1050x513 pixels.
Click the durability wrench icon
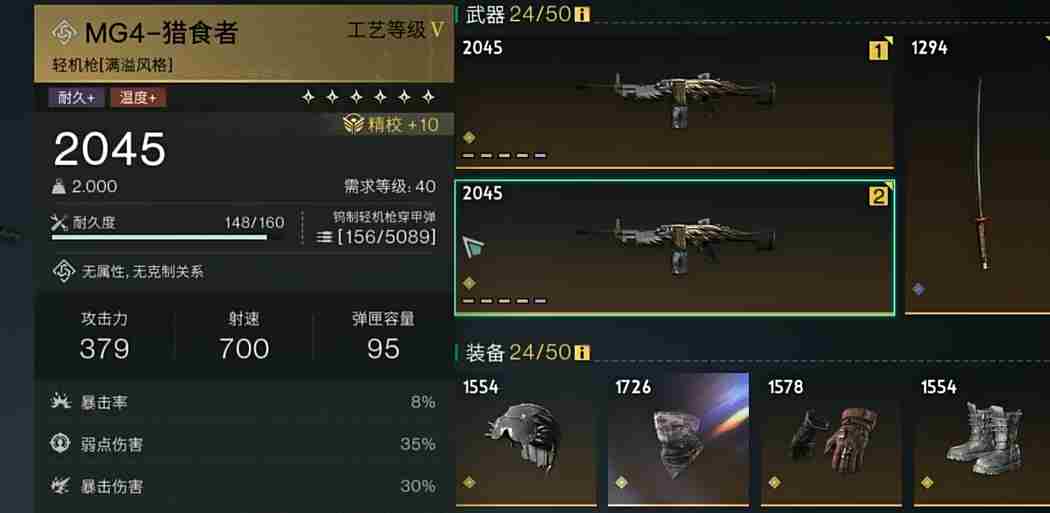(x=59, y=223)
